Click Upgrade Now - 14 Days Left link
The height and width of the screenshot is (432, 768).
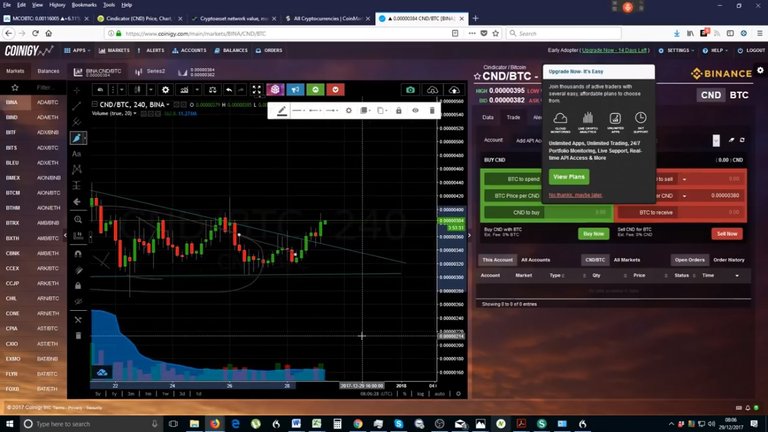[x=614, y=50]
